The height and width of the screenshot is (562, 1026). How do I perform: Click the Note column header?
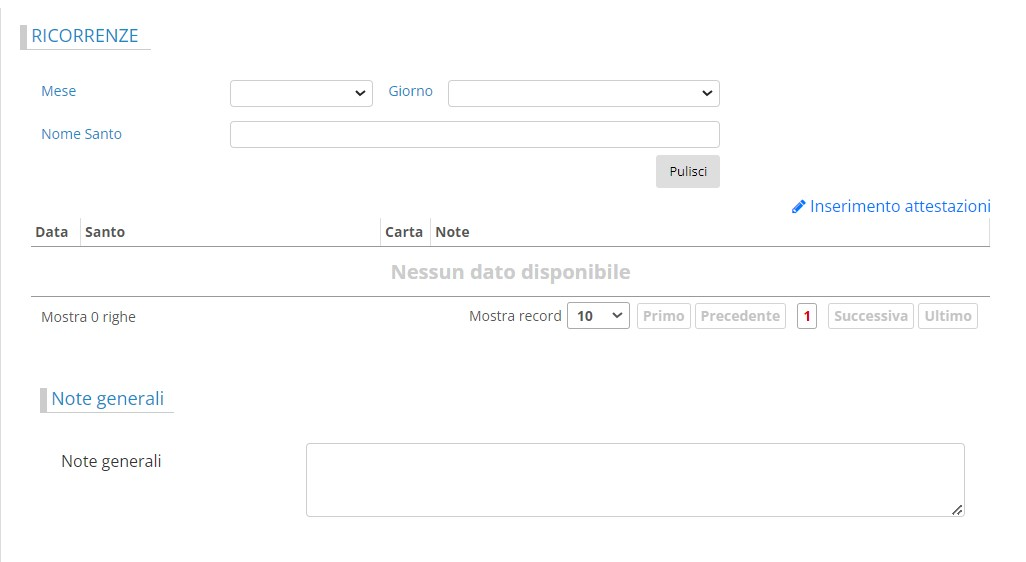coord(452,232)
